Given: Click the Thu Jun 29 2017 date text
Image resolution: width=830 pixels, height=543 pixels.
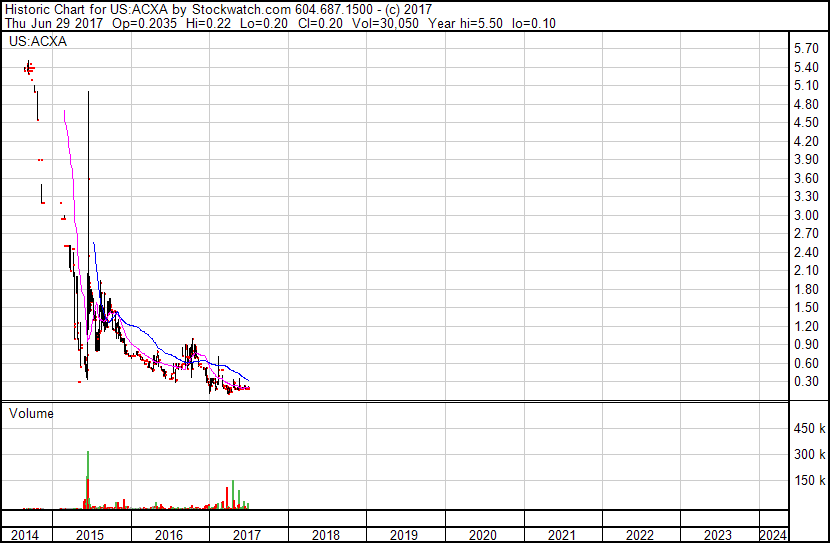Looking at the screenshot, I should pyautogui.click(x=54, y=23).
